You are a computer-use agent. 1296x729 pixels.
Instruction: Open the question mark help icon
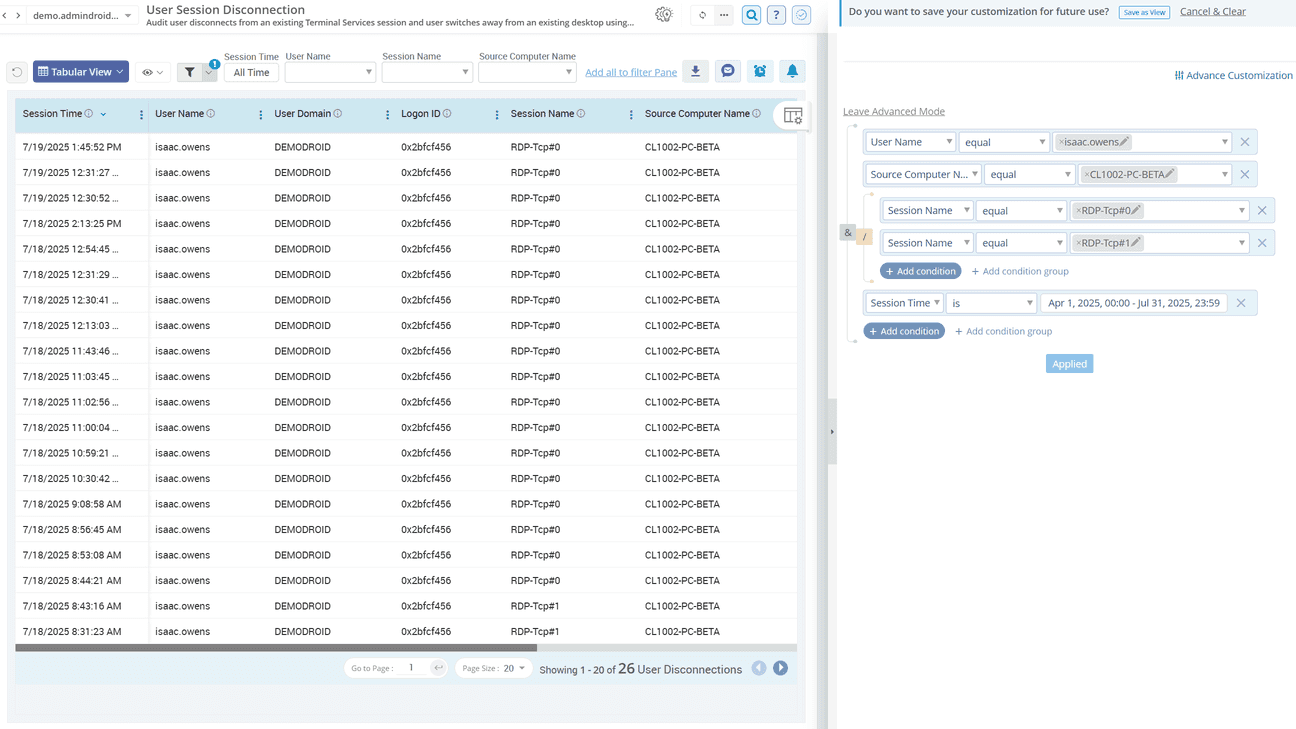pos(776,15)
